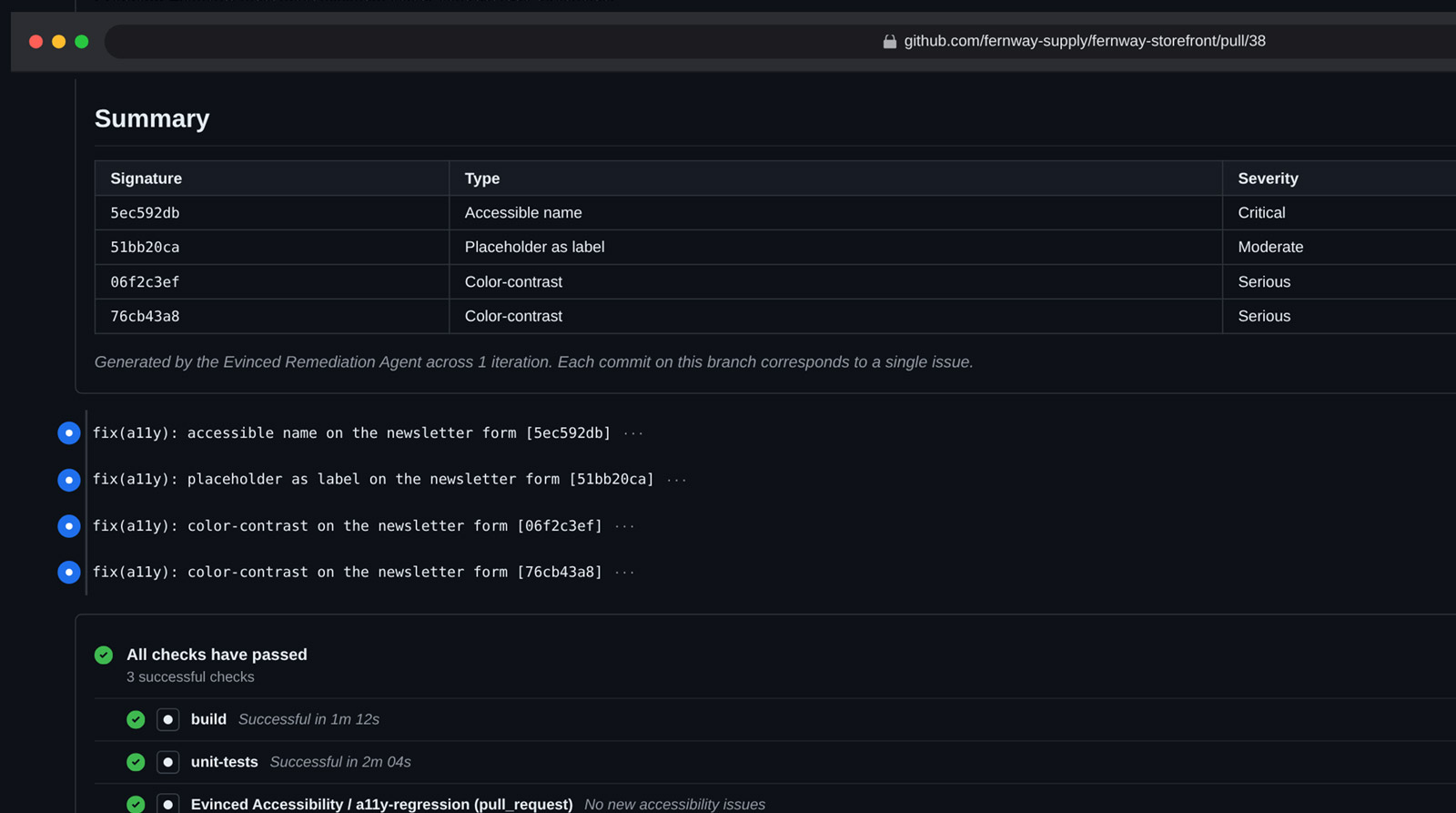Click the app avatar icon next to Evinced Accessibility
Image resolution: width=1456 pixels, height=813 pixels.
pyautogui.click(x=167, y=805)
